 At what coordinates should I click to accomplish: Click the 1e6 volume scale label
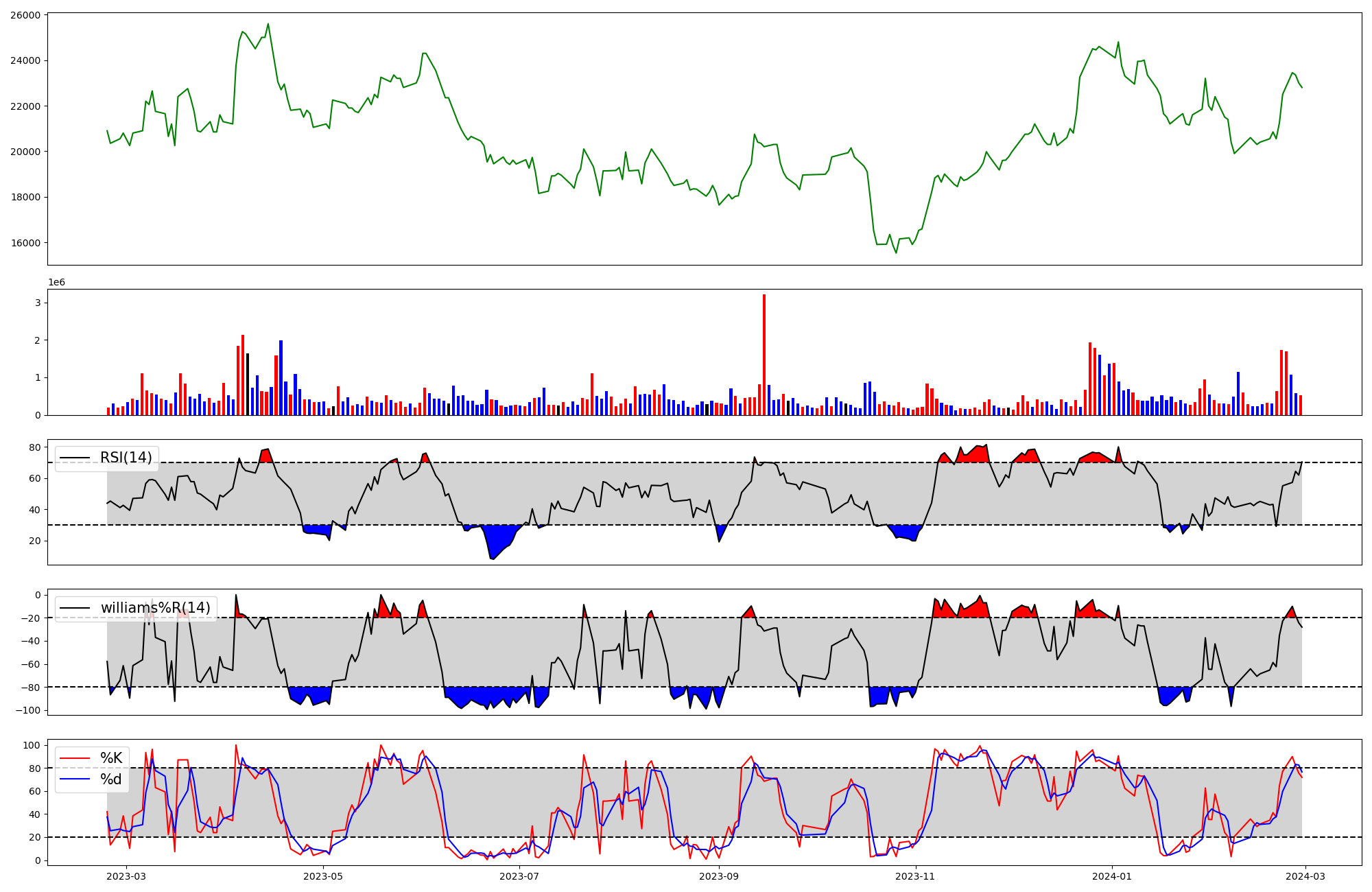click(56, 283)
